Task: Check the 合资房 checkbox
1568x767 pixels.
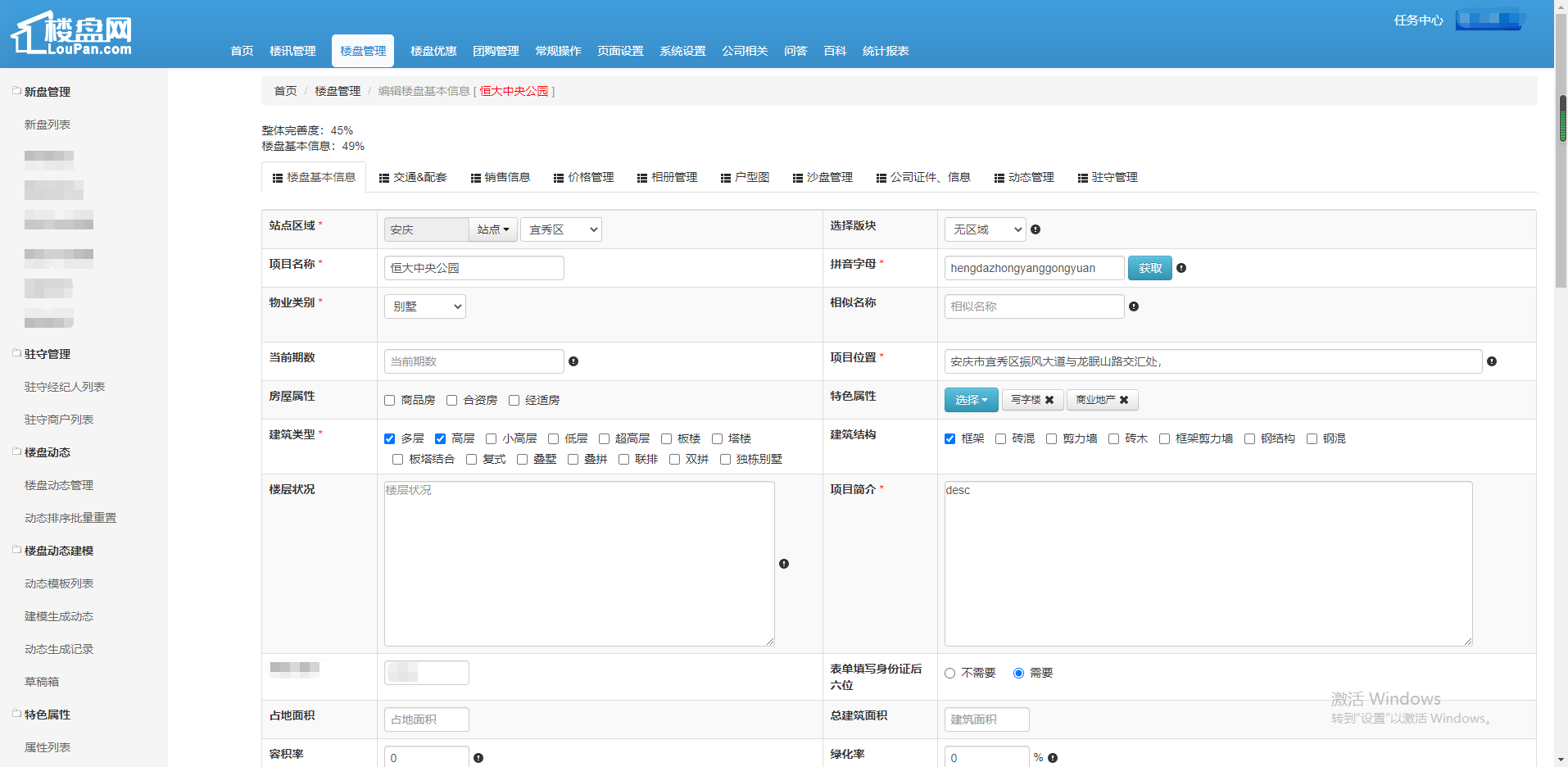Action: click(x=452, y=401)
